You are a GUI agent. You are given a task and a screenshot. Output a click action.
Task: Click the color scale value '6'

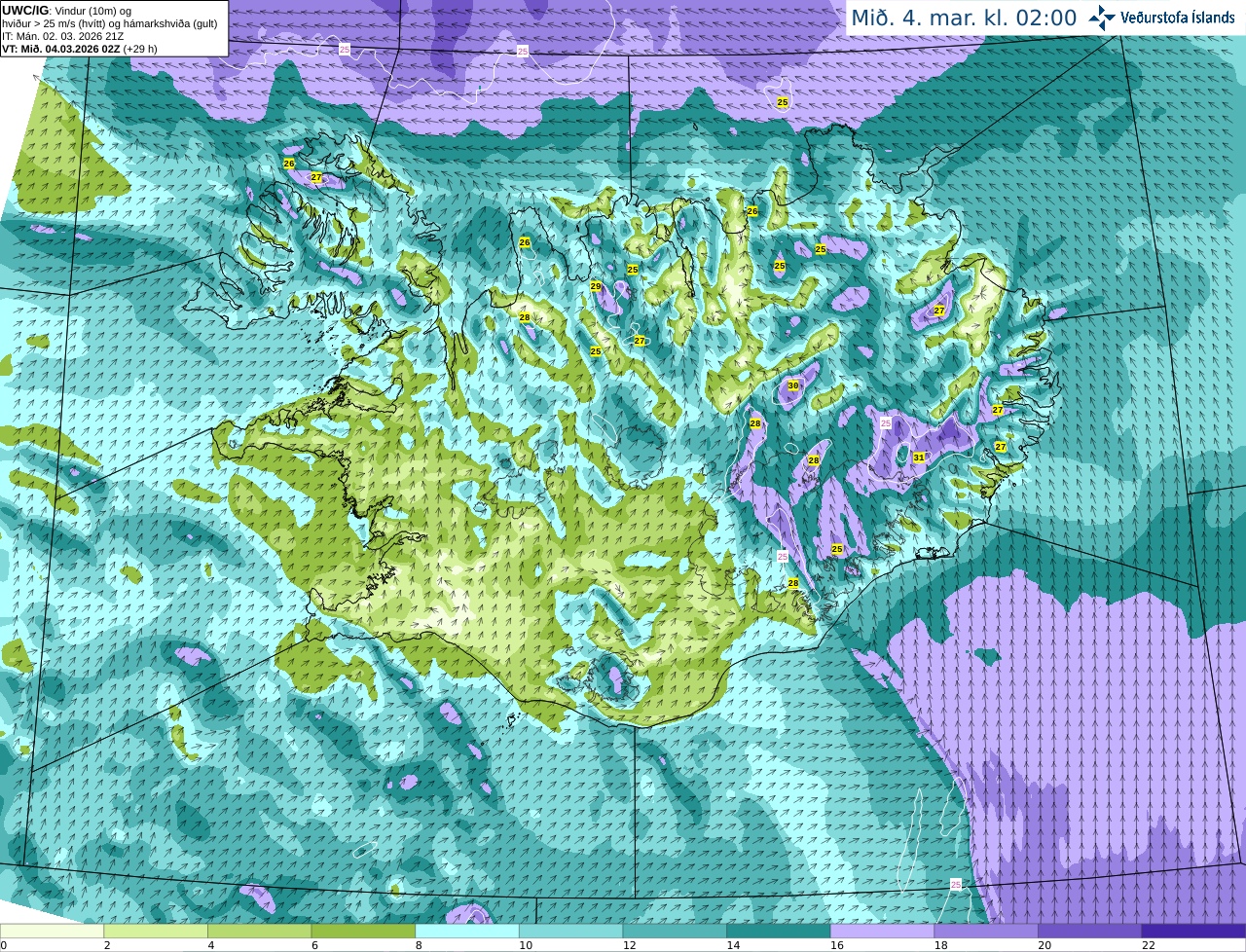tap(314, 945)
